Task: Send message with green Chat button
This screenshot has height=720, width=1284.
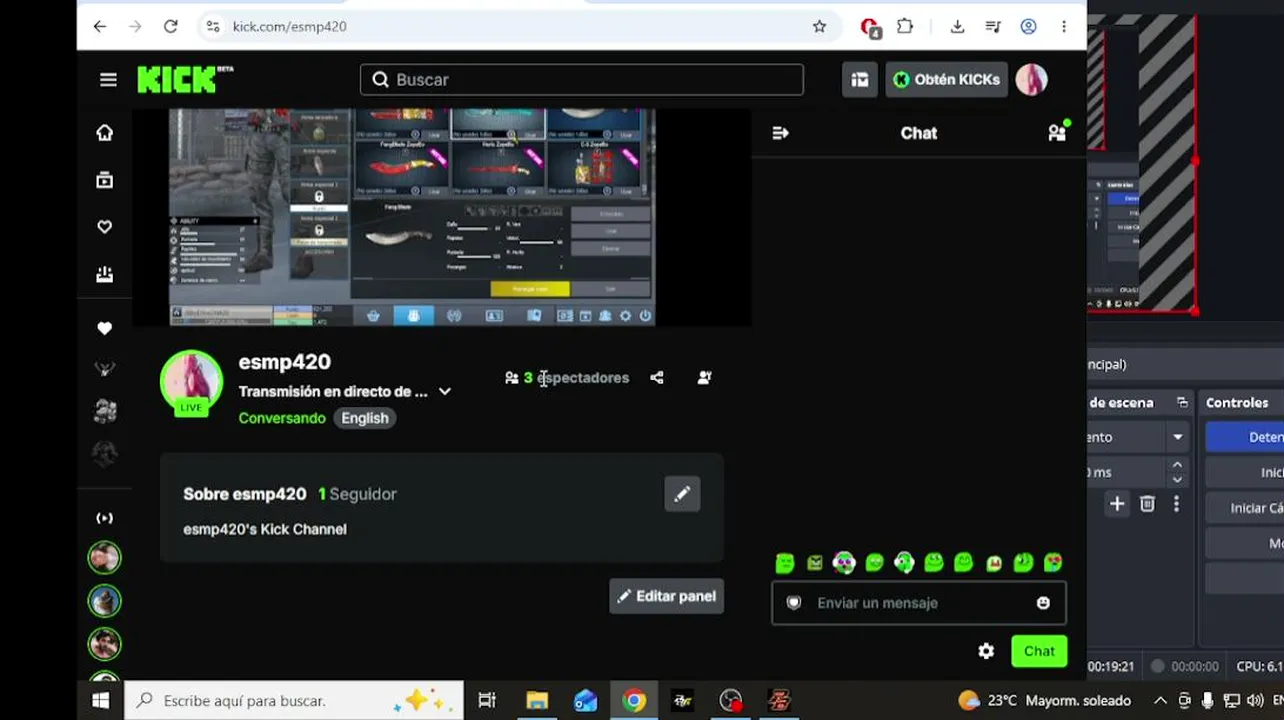Action: [x=1039, y=651]
